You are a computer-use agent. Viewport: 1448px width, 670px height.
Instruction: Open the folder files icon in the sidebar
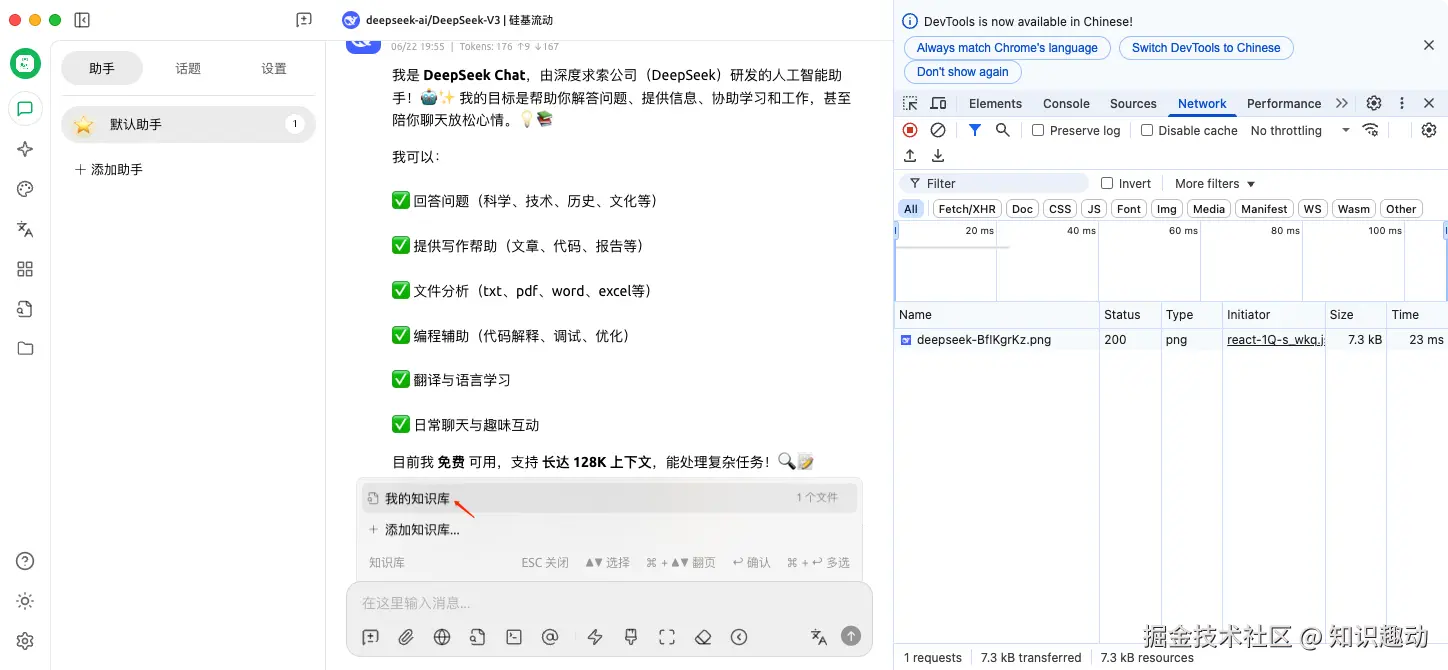[x=25, y=349]
